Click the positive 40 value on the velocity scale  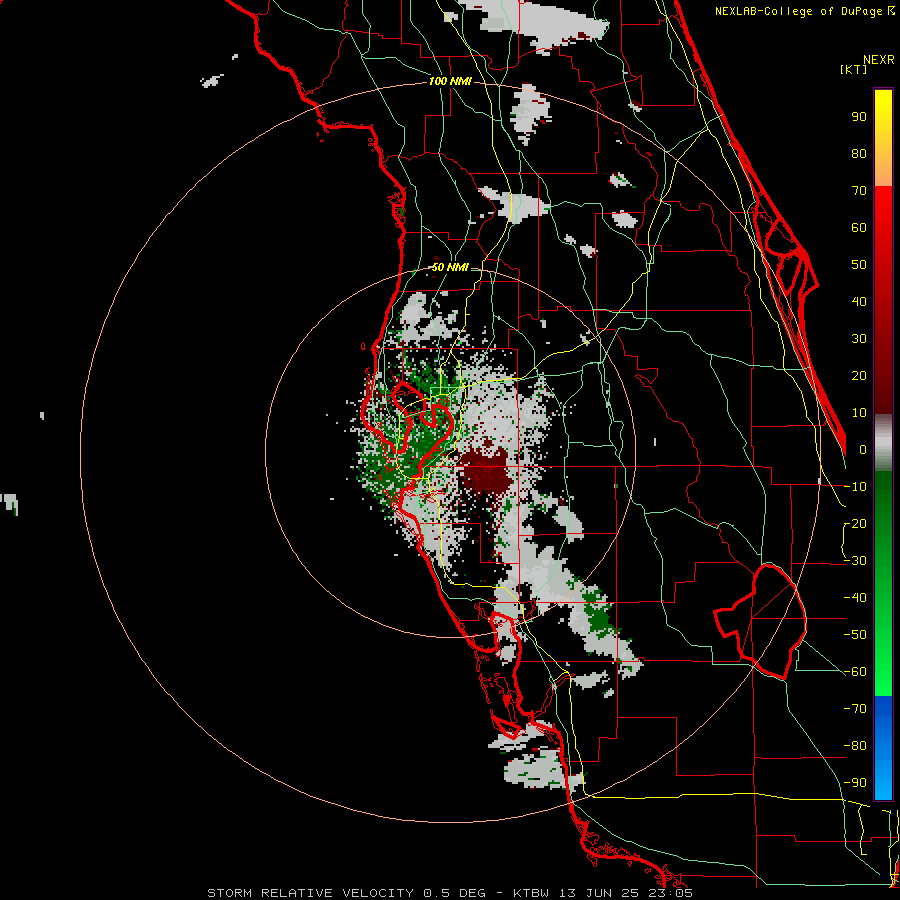[x=859, y=302]
